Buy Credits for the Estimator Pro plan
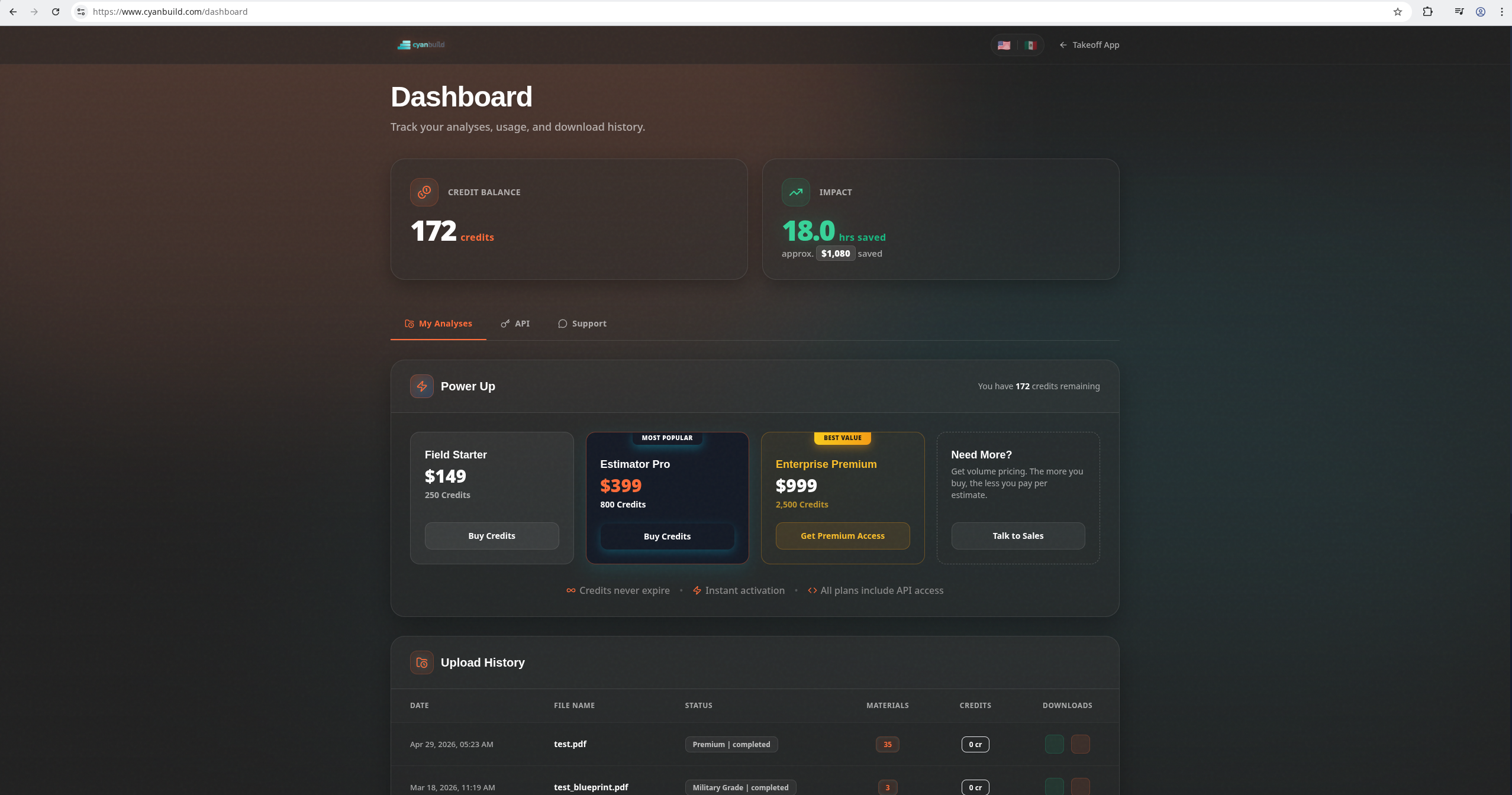The height and width of the screenshot is (795, 1512). click(668, 537)
